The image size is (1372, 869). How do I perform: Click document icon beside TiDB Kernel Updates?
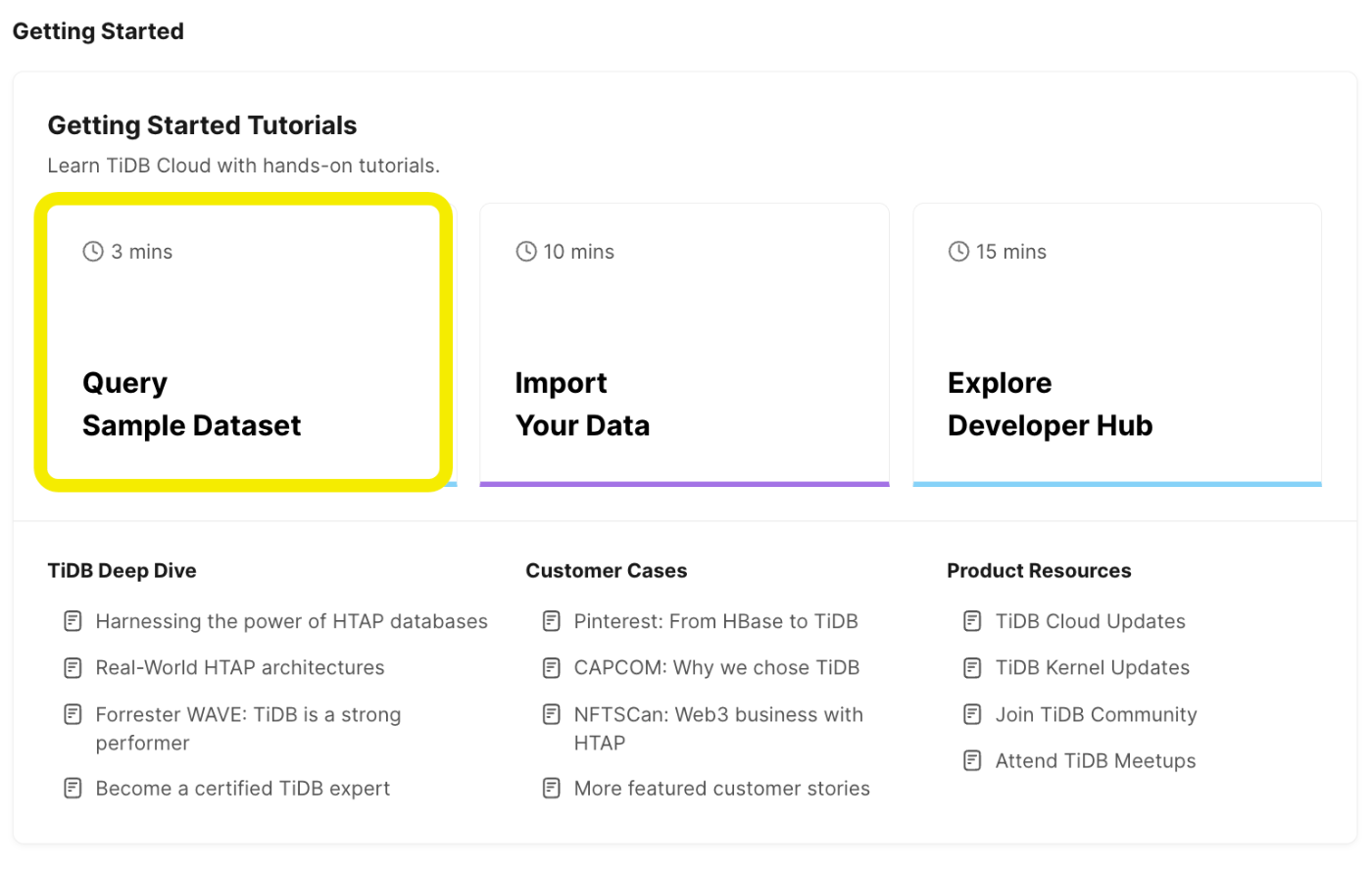coord(972,668)
